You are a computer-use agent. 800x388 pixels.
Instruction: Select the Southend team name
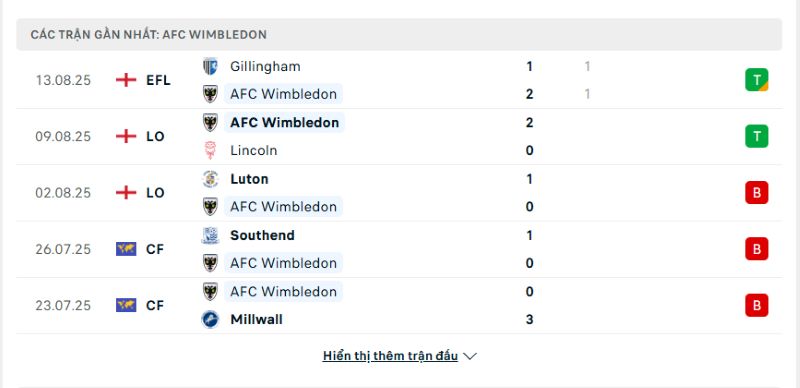(262, 235)
